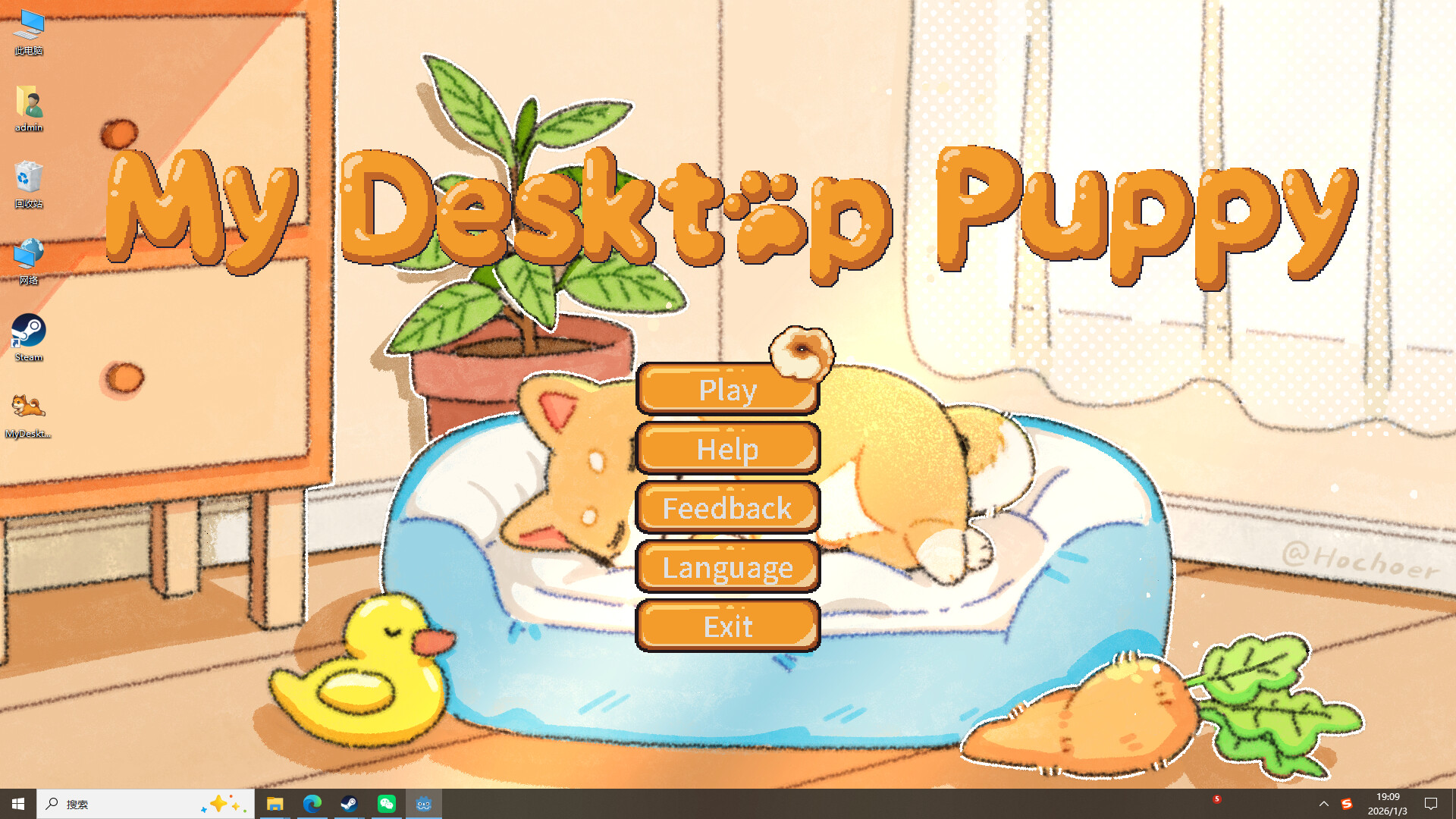Exit My Desktop Puppy
Image resolution: width=1456 pixels, height=819 pixels.
727,626
